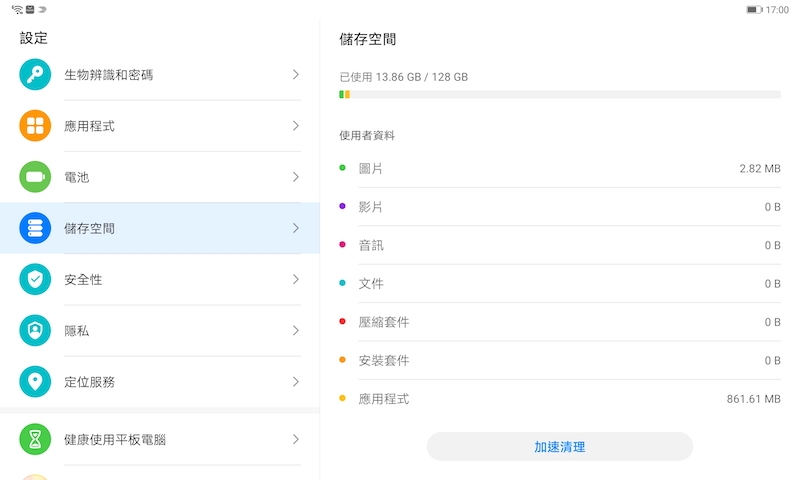Tap the 定位服務 location pin icon

(35, 382)
